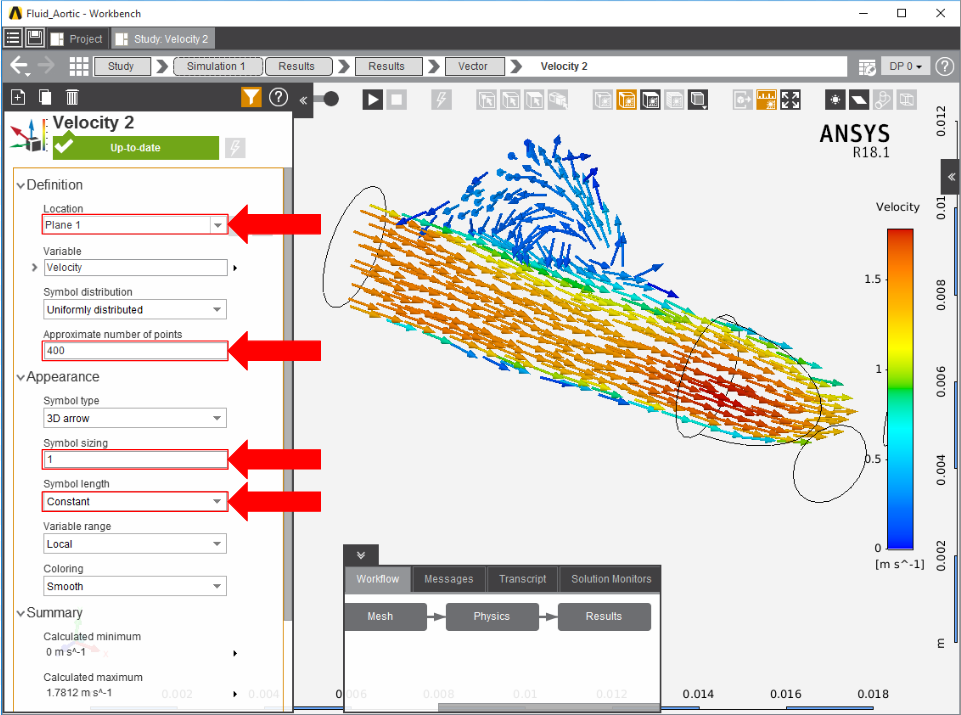Click the box-select cube icon
The width and height of the screenshot is (961, 715).
click(x=558, y=99)
